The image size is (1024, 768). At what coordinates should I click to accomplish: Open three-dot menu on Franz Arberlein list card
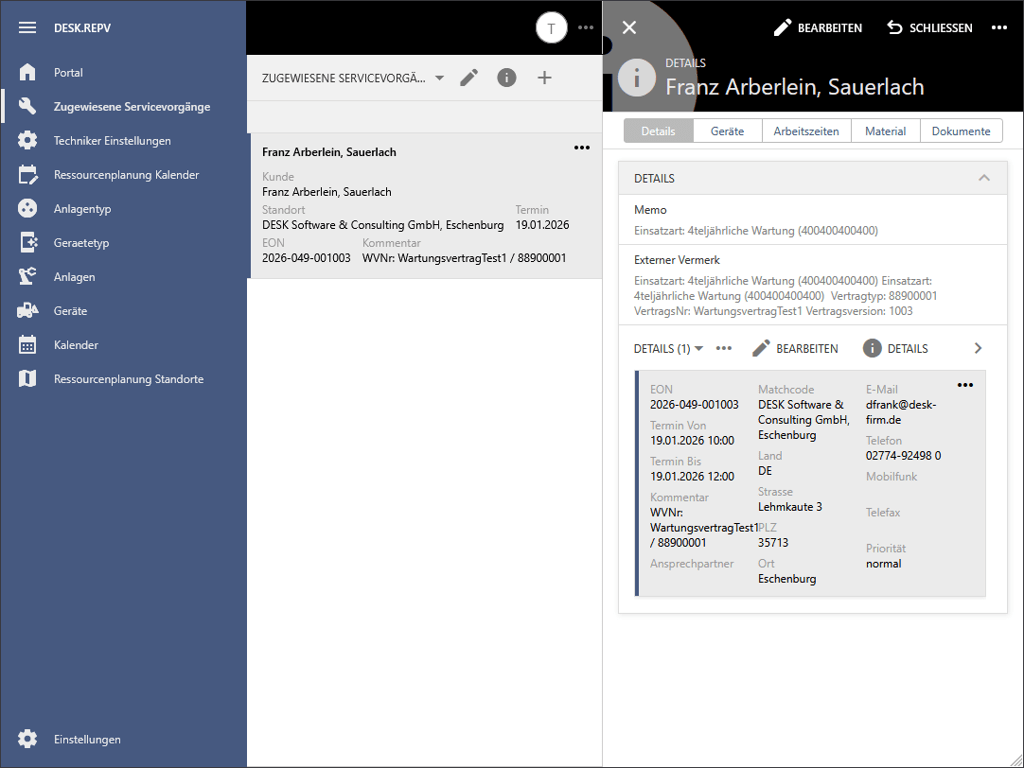click(582, 148)
